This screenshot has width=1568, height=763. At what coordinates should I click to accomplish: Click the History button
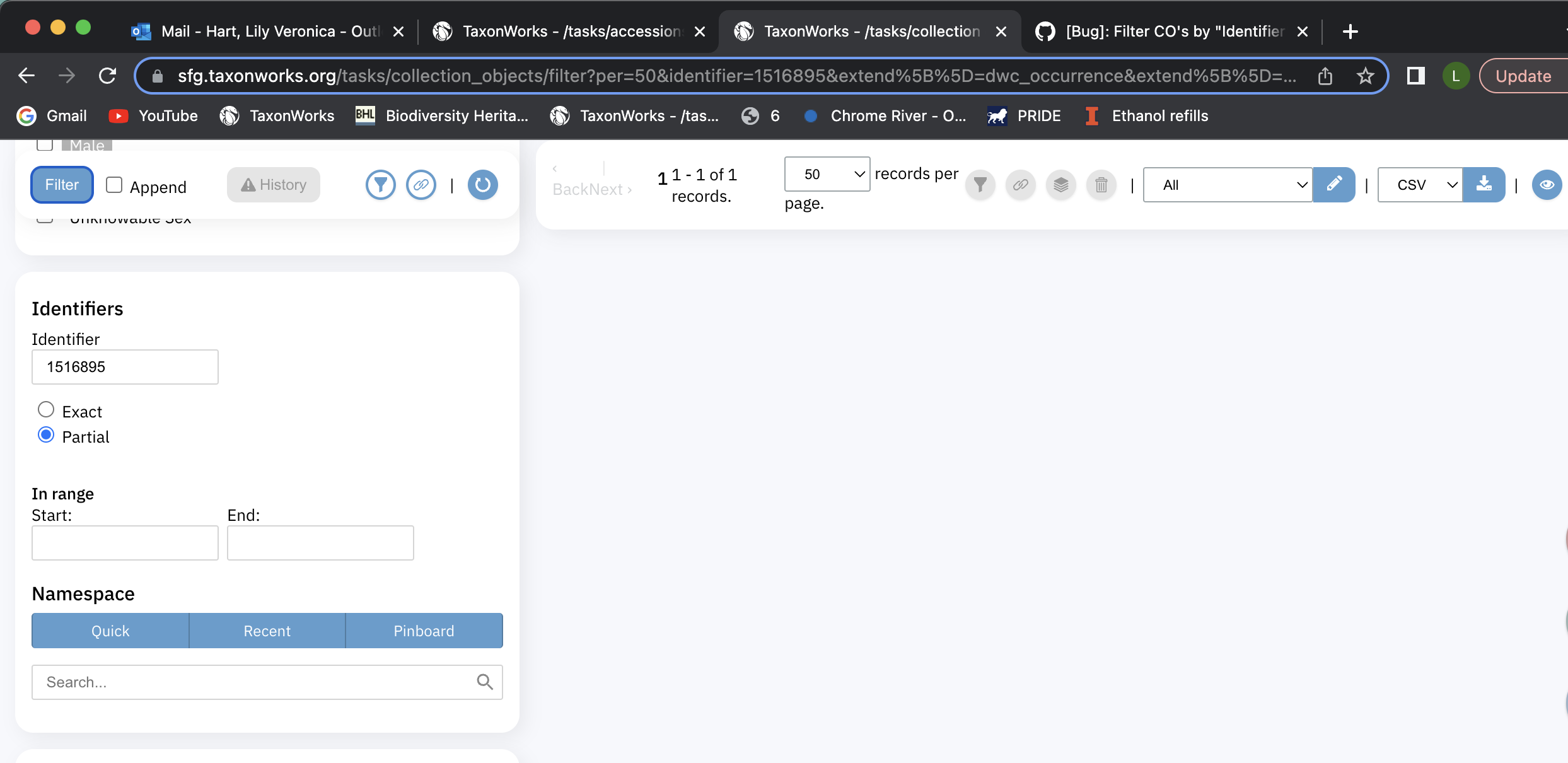click(273, 184)
